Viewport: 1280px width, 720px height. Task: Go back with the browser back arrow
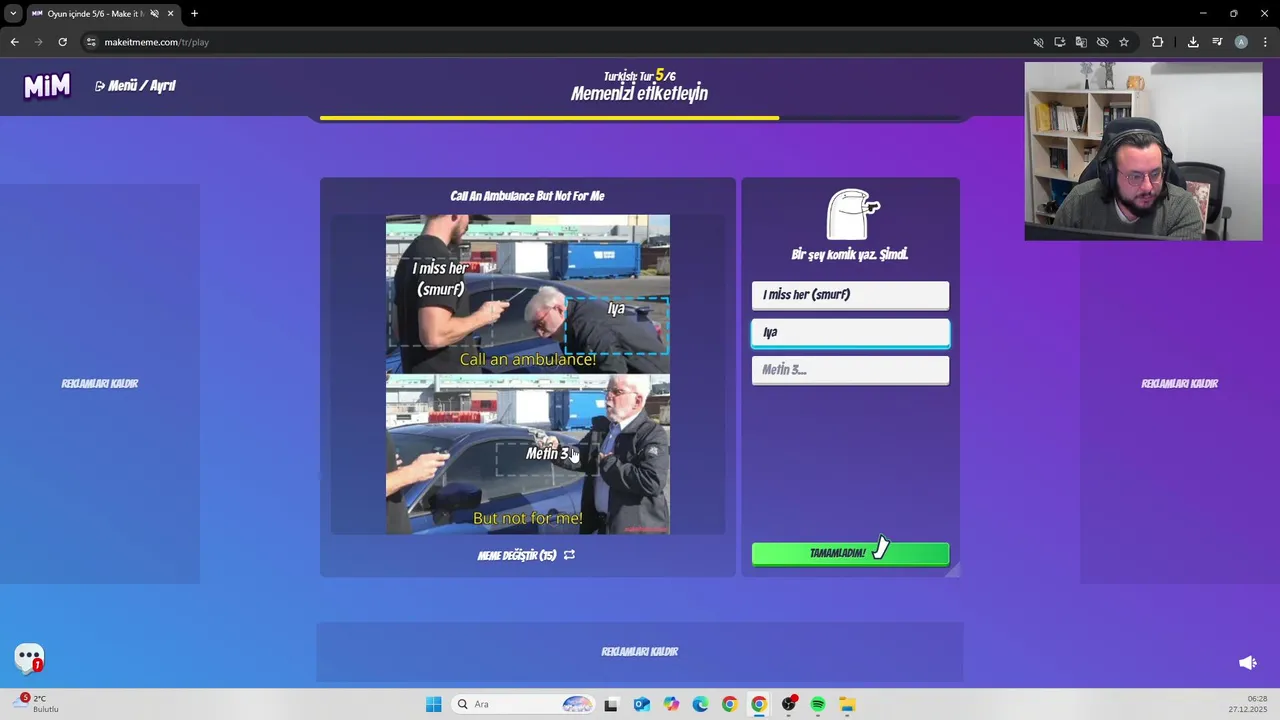pos(14,42)
